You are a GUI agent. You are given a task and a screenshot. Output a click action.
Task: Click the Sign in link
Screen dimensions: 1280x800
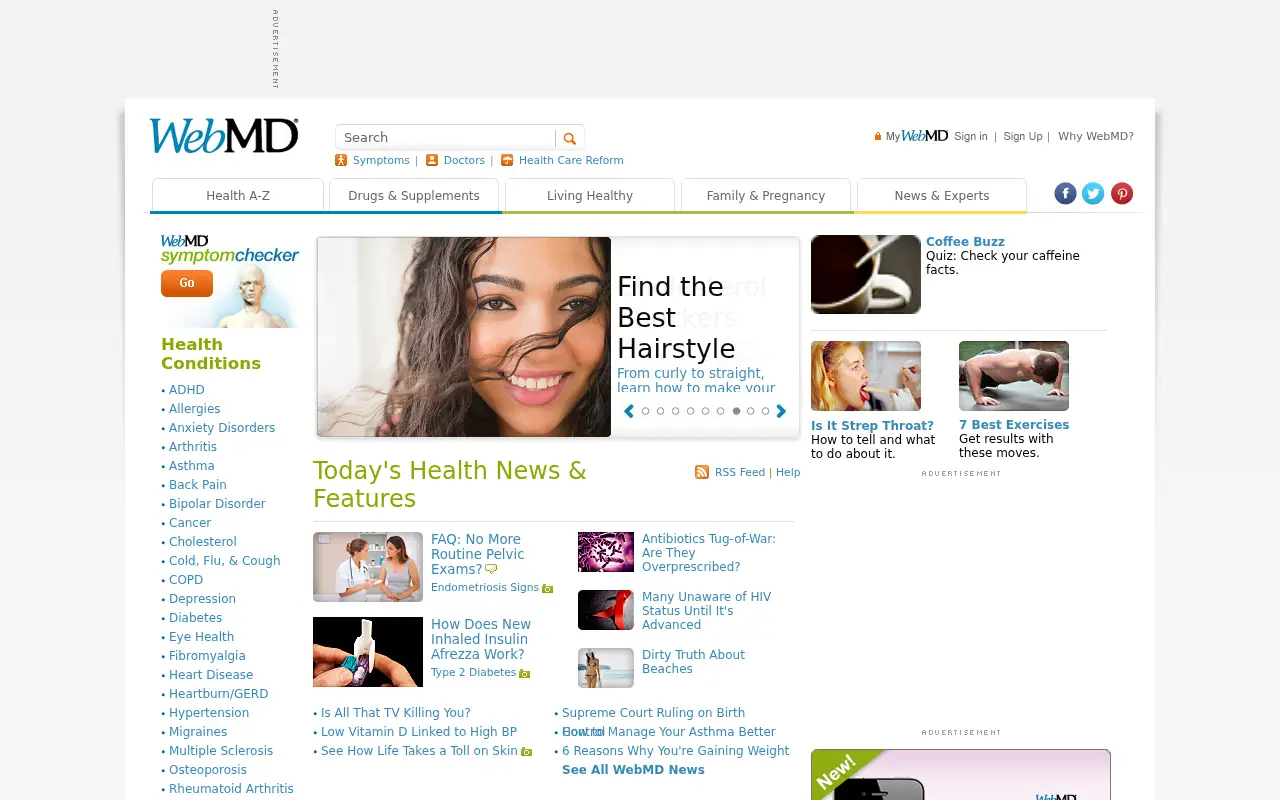point(971,136)
